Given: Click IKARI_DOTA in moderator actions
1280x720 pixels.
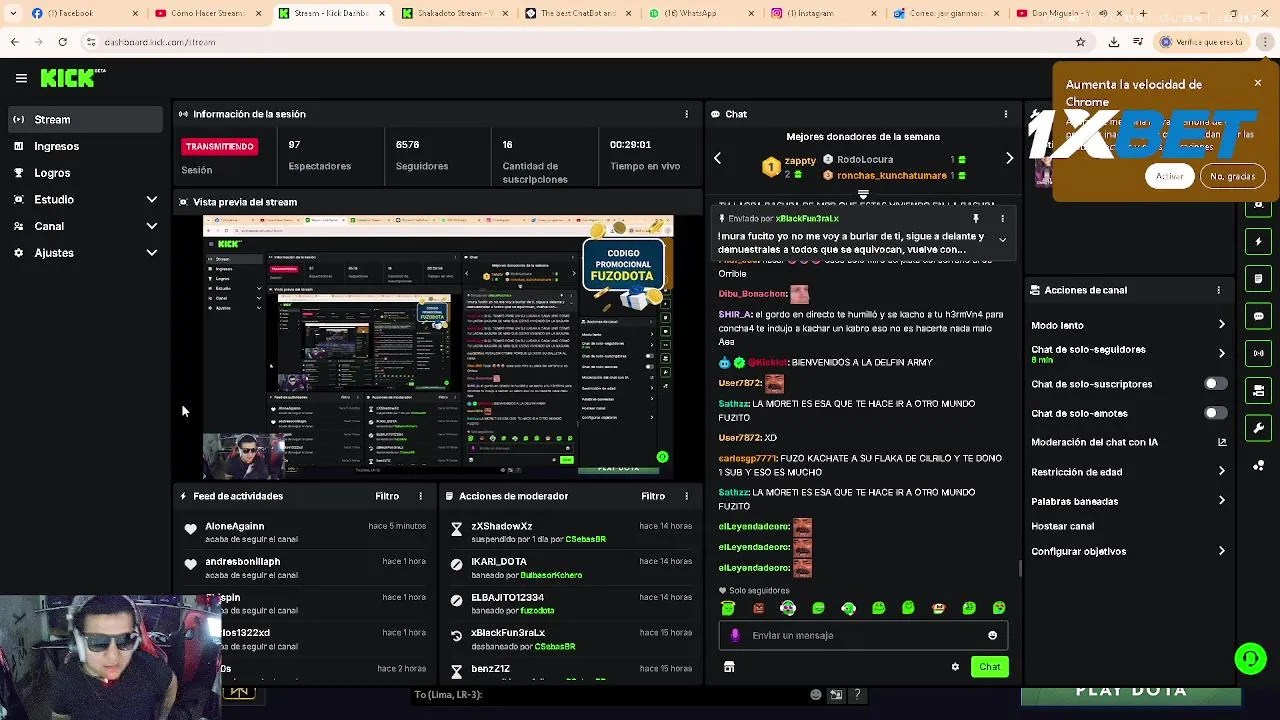Looking at the screenshot, I should click(499, 562).
